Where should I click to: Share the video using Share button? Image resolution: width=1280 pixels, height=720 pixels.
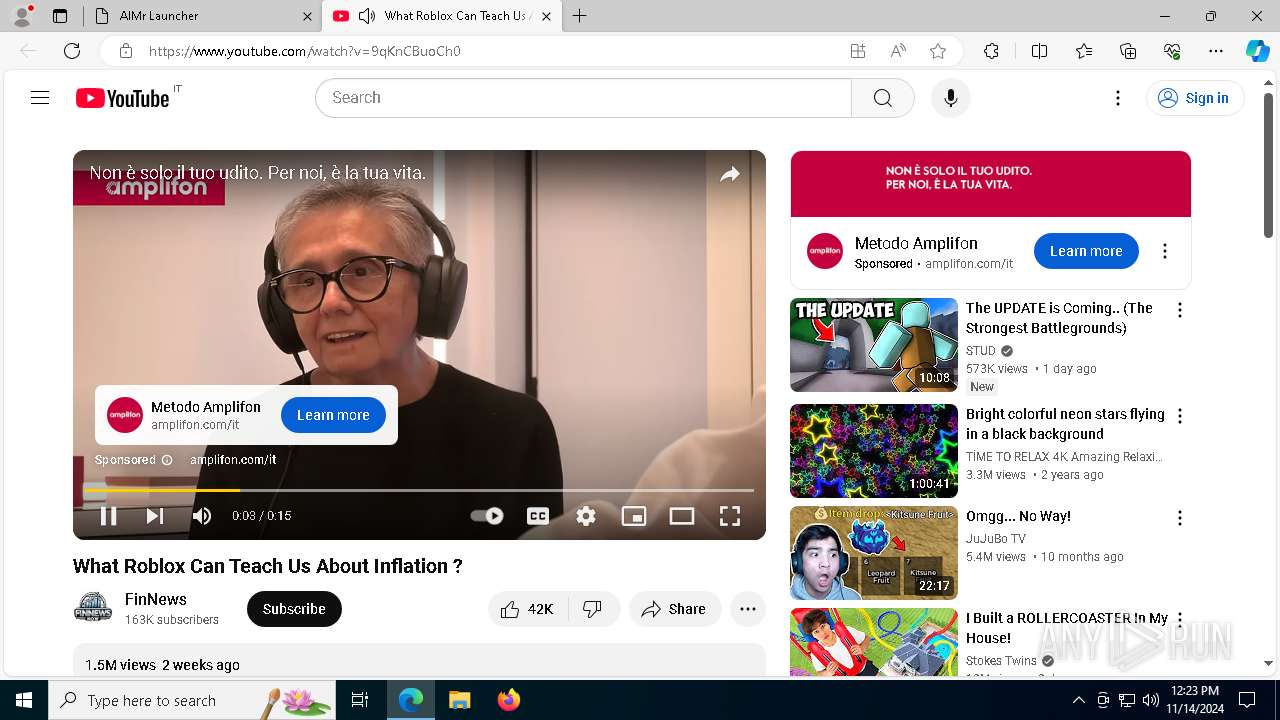(675, 609)
